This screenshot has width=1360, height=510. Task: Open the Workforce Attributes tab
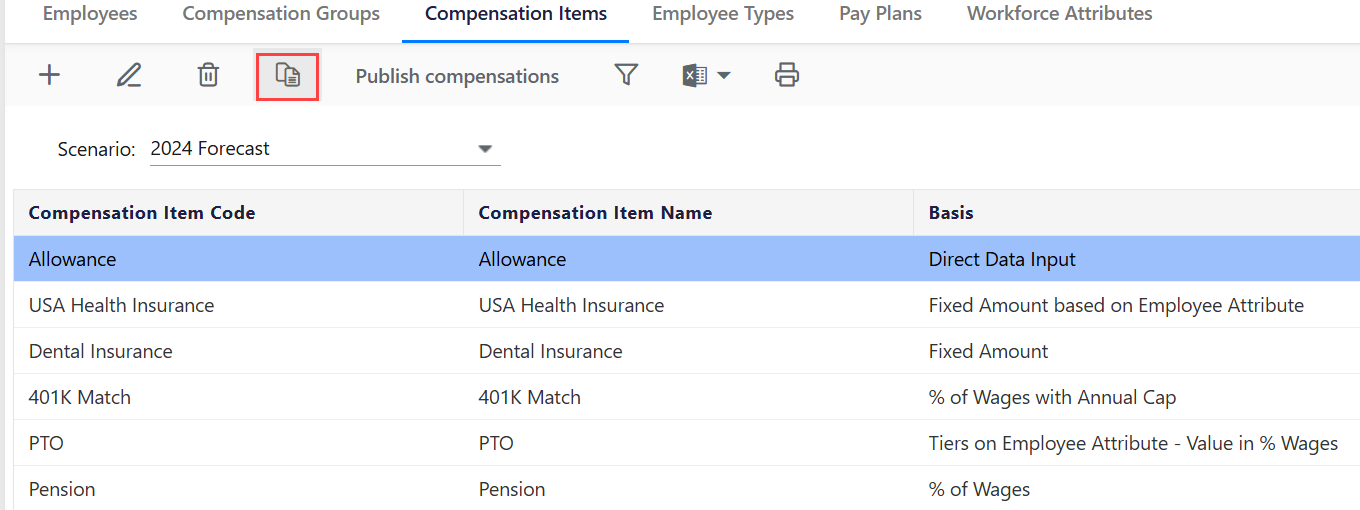tap(1059, 14)
